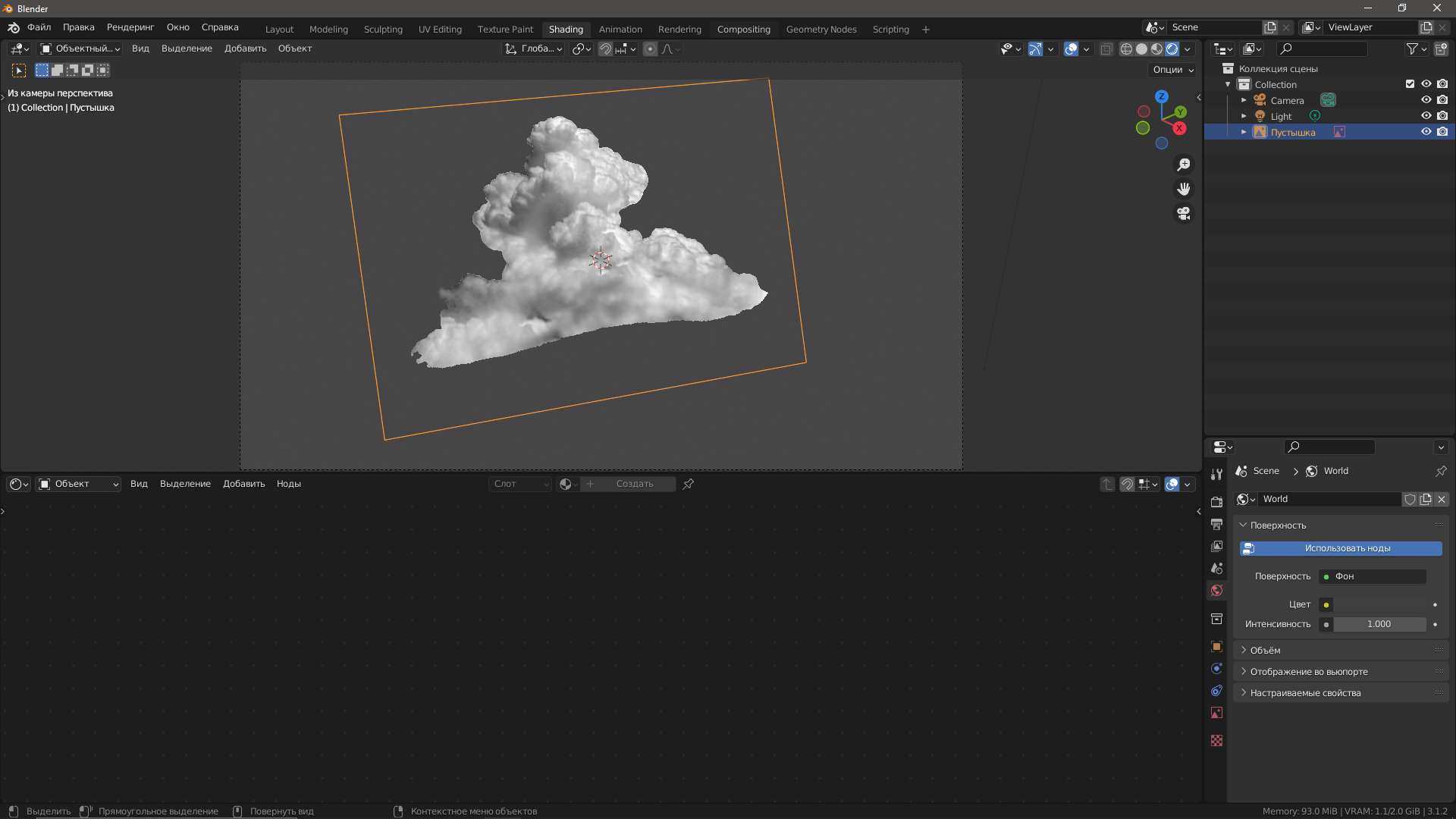Click the Интенсивность value slider
1456x819 pixels.
point(1379,624)
